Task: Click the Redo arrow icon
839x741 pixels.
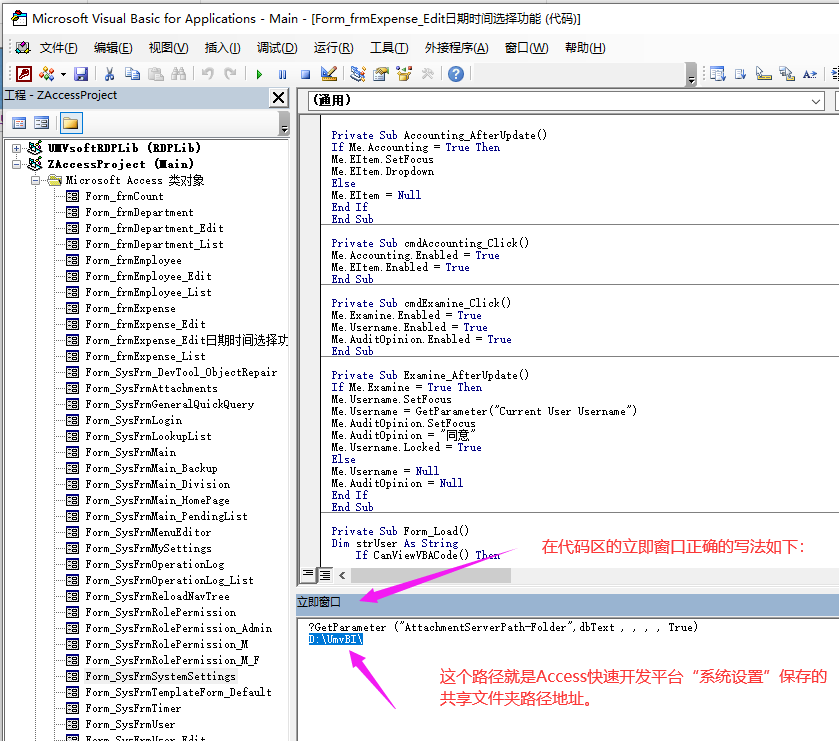Action: (231, 74)
